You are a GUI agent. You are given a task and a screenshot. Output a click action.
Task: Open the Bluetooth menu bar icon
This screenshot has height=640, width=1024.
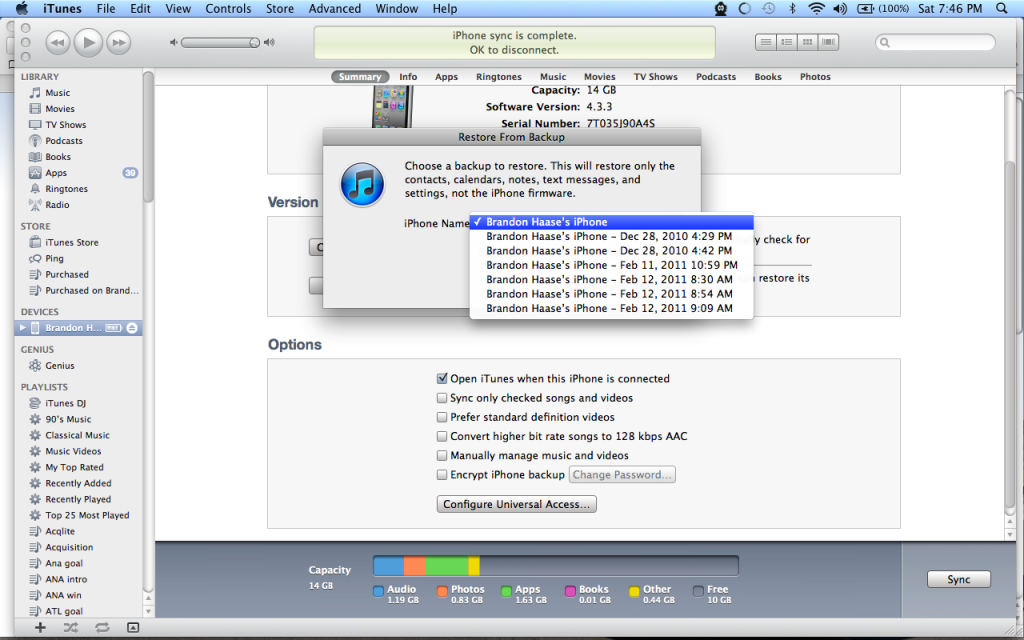pyautogui.click(x=792, y=8)
